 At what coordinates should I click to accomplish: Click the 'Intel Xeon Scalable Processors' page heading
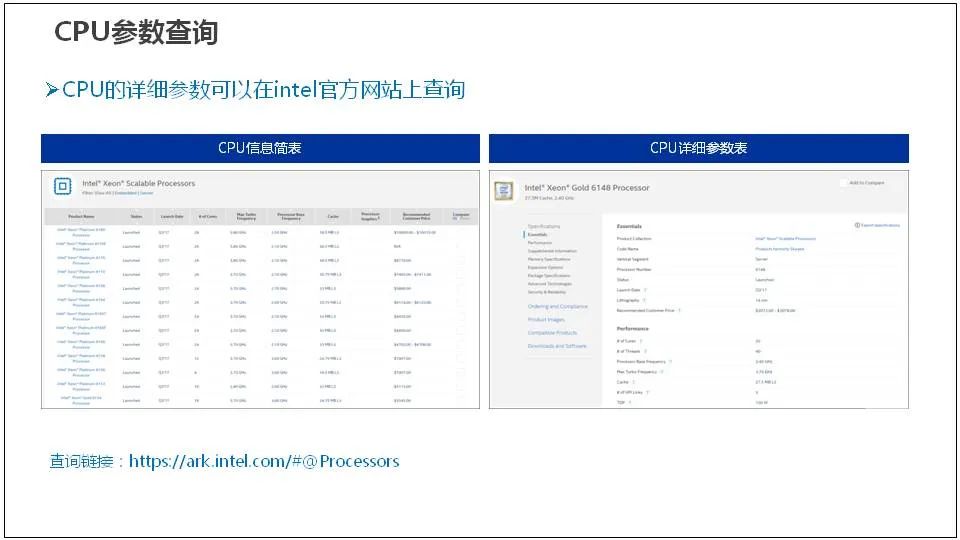pyautogui.click(x=138, y=183)
